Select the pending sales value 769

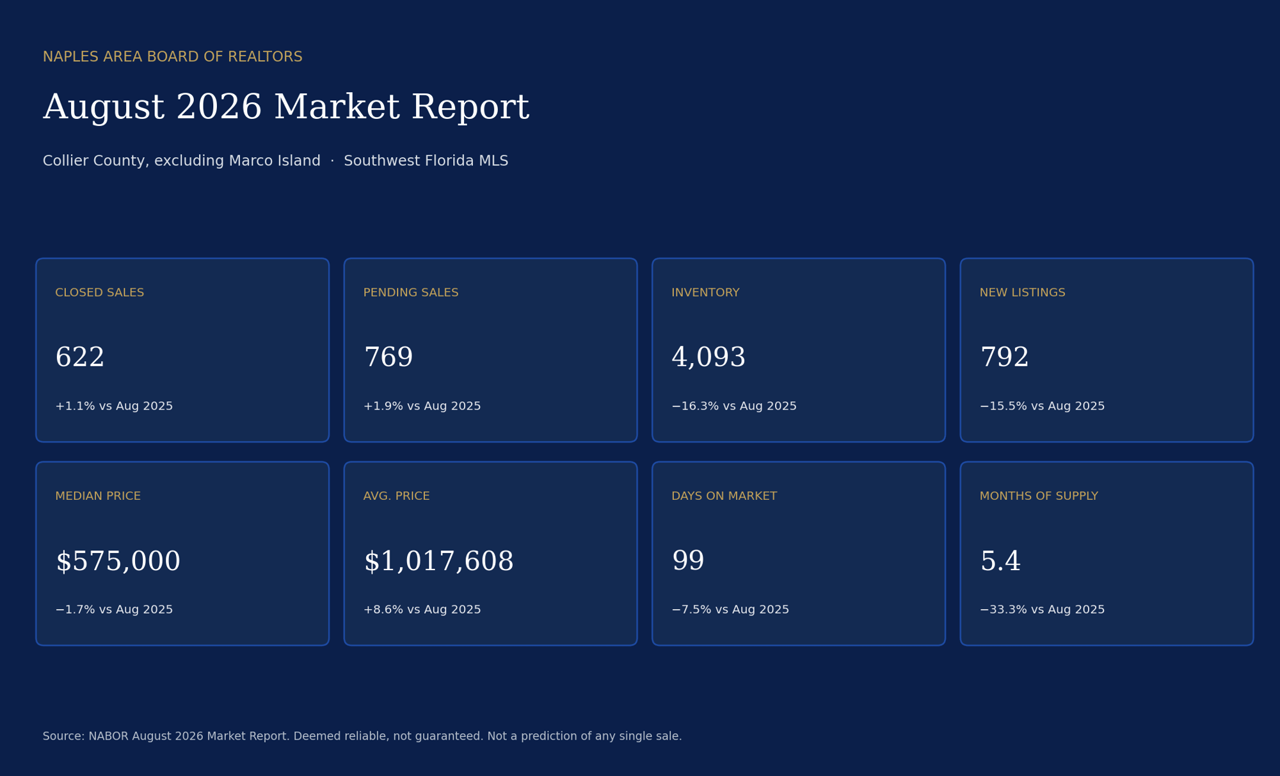tap(388, 358)
